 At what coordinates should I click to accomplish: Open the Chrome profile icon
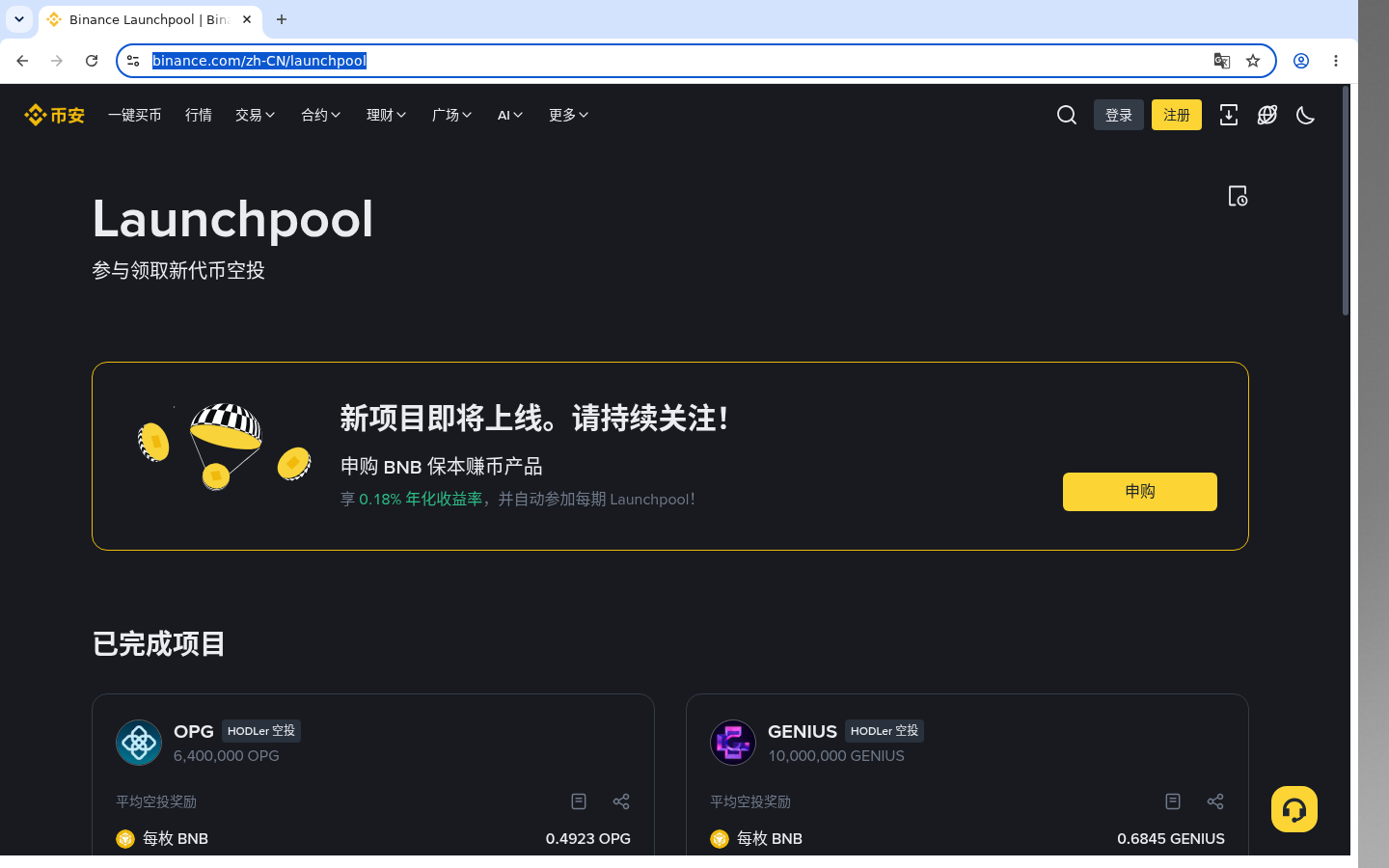coord(1301,61)
